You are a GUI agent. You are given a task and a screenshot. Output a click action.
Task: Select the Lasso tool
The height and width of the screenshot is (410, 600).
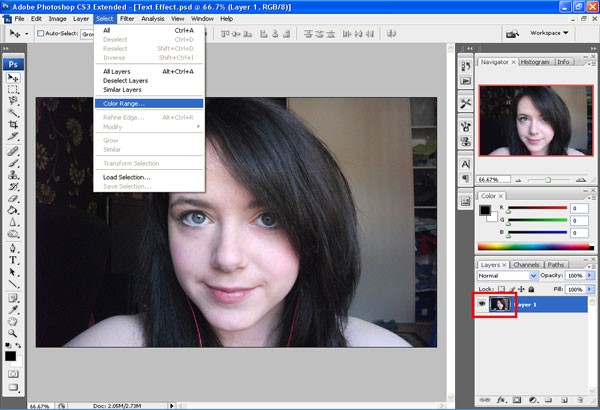click(13, 101)
